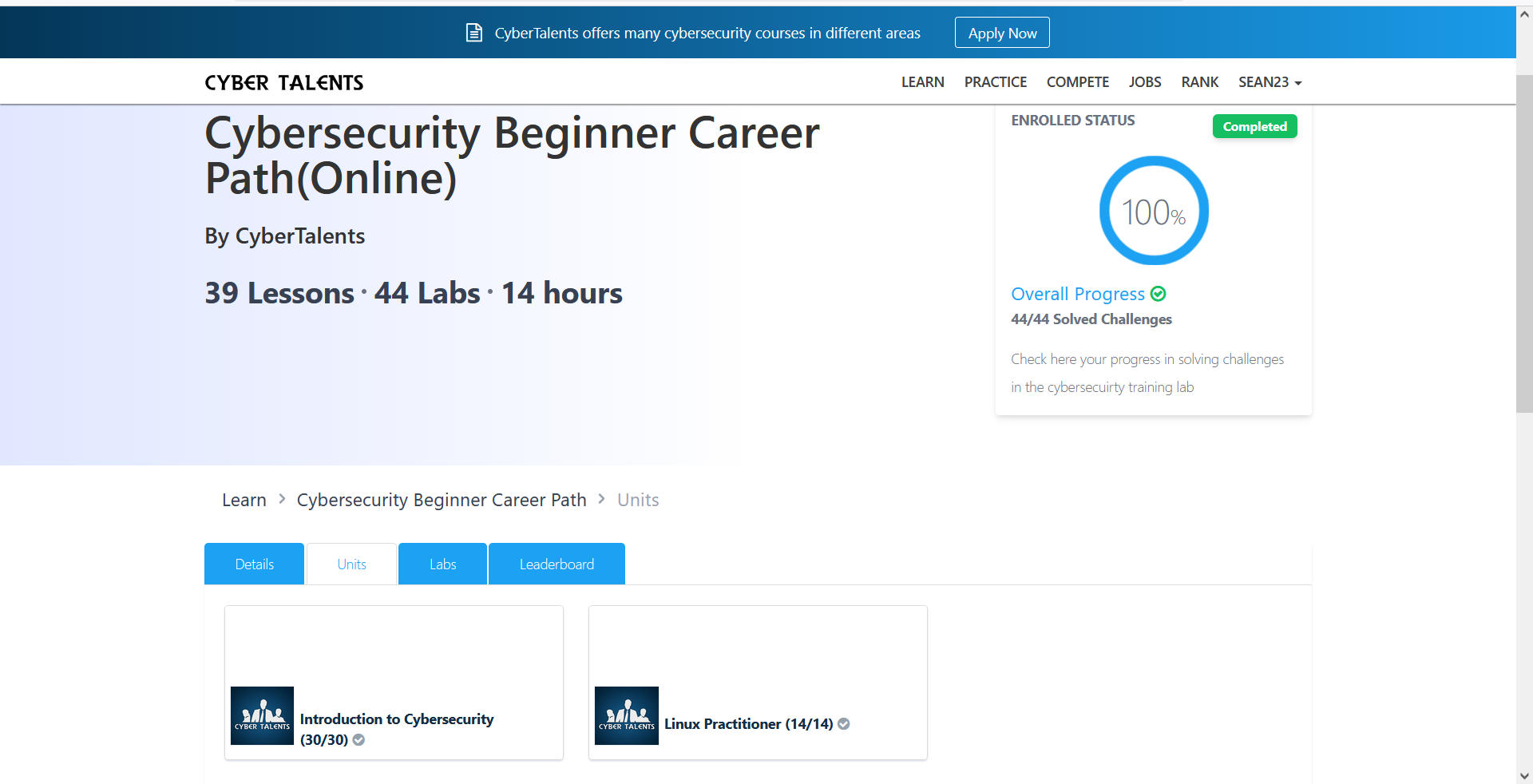Click the Cybersecurity Beginner Career Path breadcrumb
This screenshot has width=1533, height=784.
442,500
